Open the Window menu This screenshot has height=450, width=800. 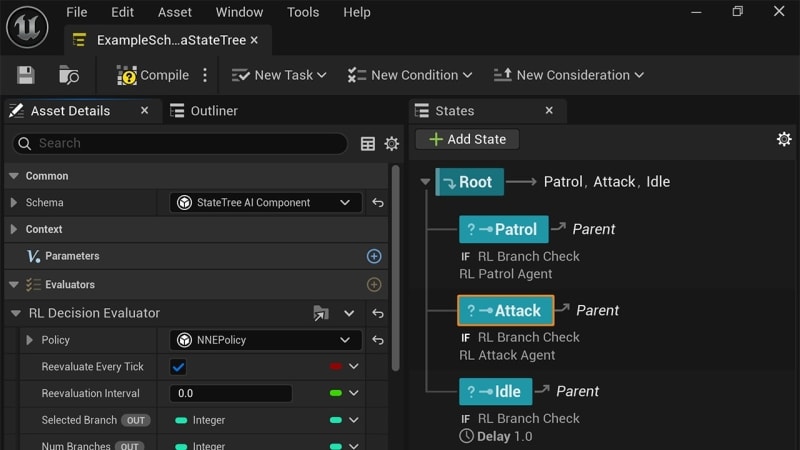coord(239,12)
